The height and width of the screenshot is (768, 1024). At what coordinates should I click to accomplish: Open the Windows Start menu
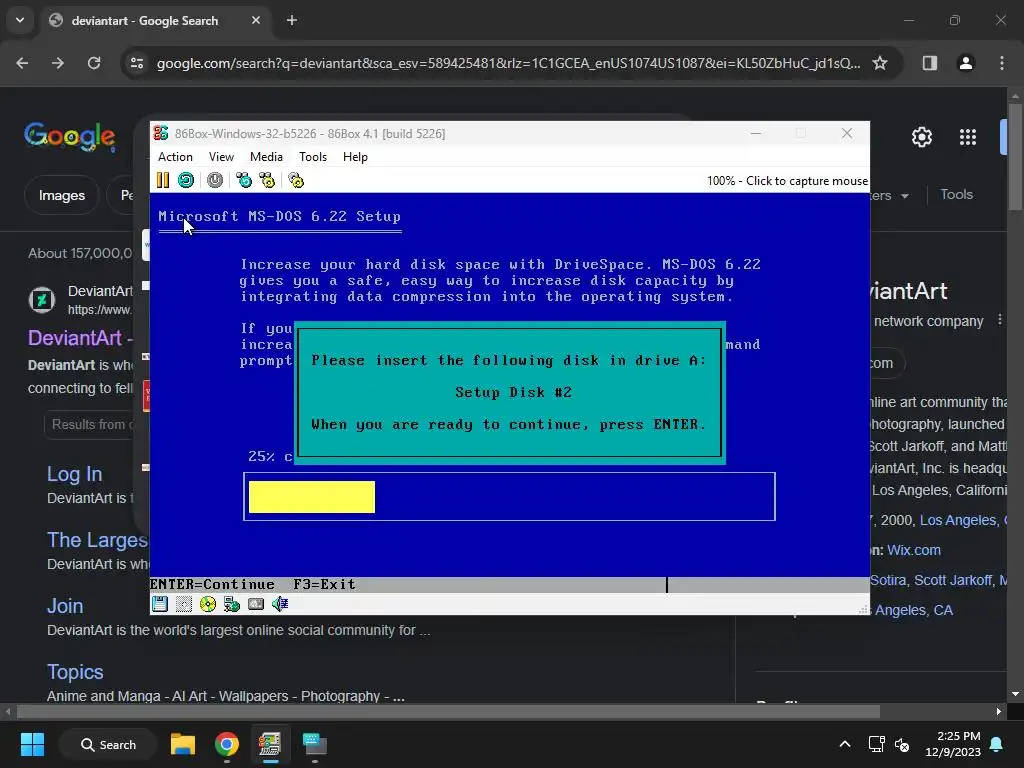tap(32, 744)
